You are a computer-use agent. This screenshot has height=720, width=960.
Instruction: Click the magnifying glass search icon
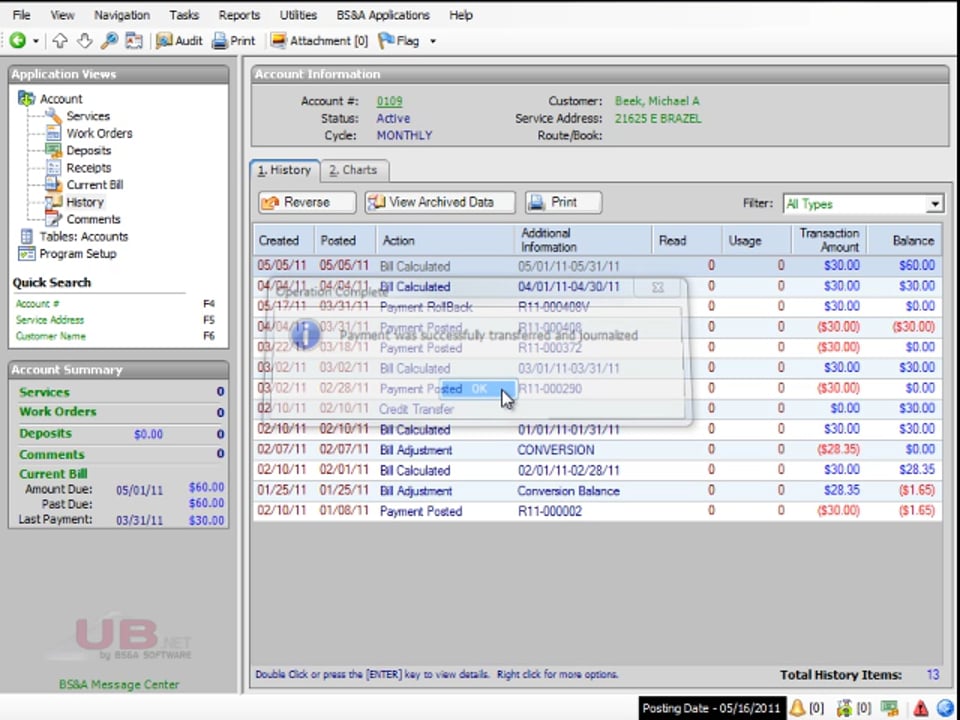[x=109, y=41]
